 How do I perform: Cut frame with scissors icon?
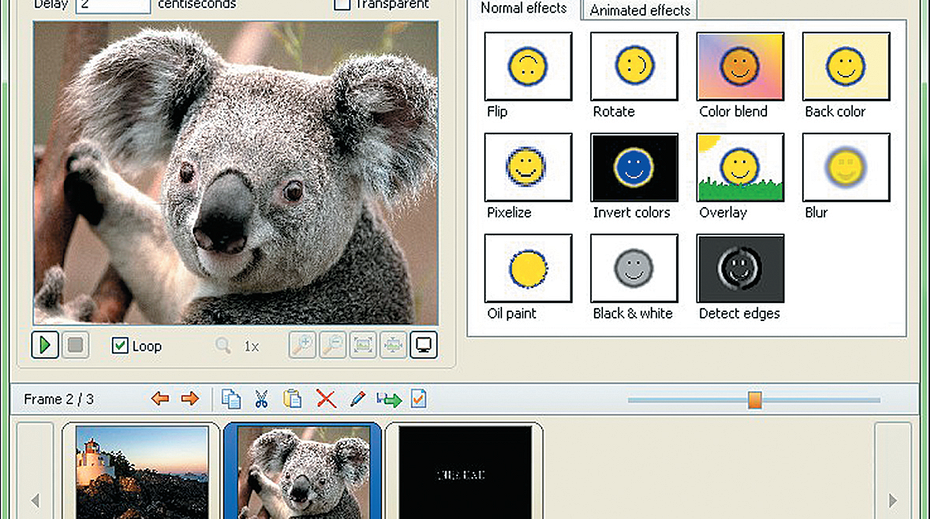(x=261, y=399)
